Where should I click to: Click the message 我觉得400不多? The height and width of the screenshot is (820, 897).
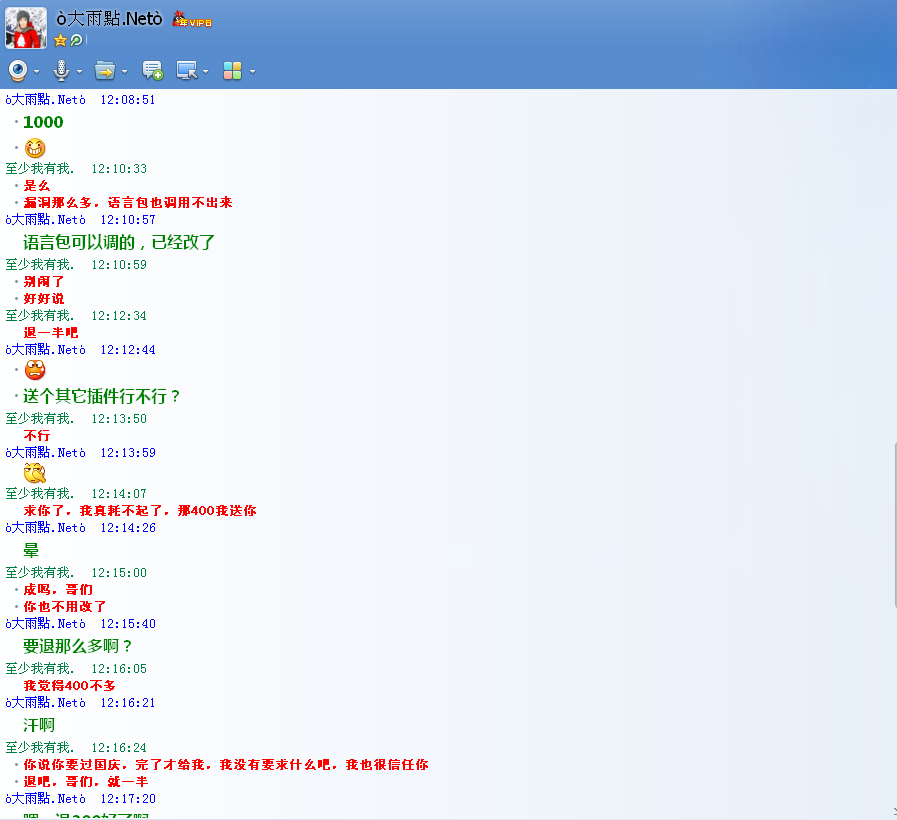pyautogui.click(x=70, y=686)
